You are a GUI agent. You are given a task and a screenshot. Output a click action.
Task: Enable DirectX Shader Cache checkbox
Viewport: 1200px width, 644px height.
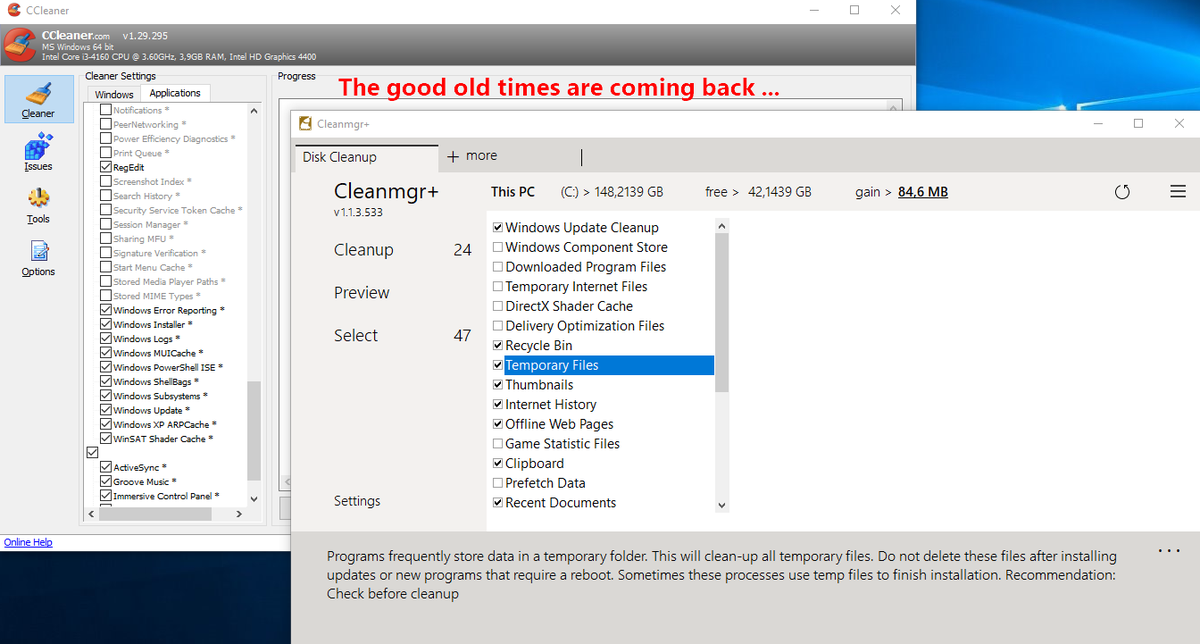(x=498, y=306)
